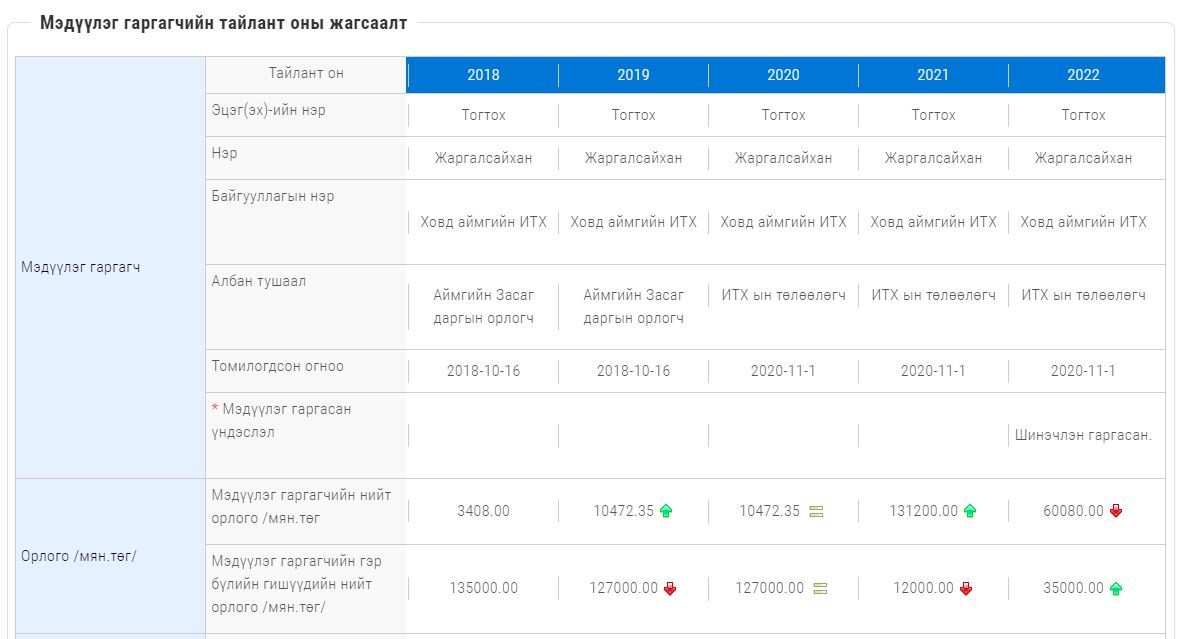The image size is (1183, 639).
Task: Click the equal icon beside 127000.00 in 2020
Action: coord(820,588)
